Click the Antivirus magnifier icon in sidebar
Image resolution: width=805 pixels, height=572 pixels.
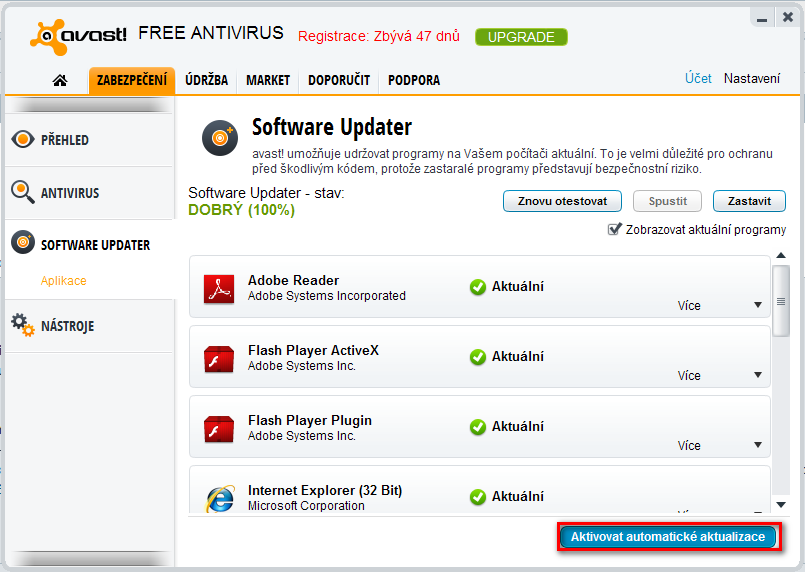pyautogui.click(x=22, y=192)
